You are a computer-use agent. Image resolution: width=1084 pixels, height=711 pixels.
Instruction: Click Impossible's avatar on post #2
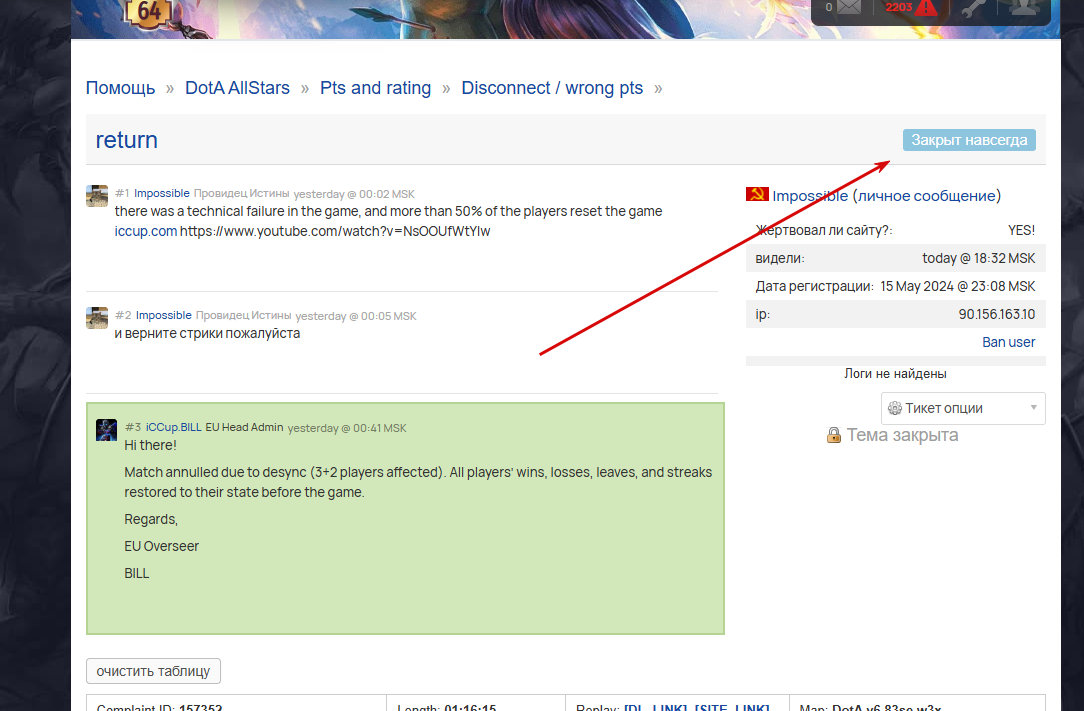pyautogui.click(x=97, y=317)
